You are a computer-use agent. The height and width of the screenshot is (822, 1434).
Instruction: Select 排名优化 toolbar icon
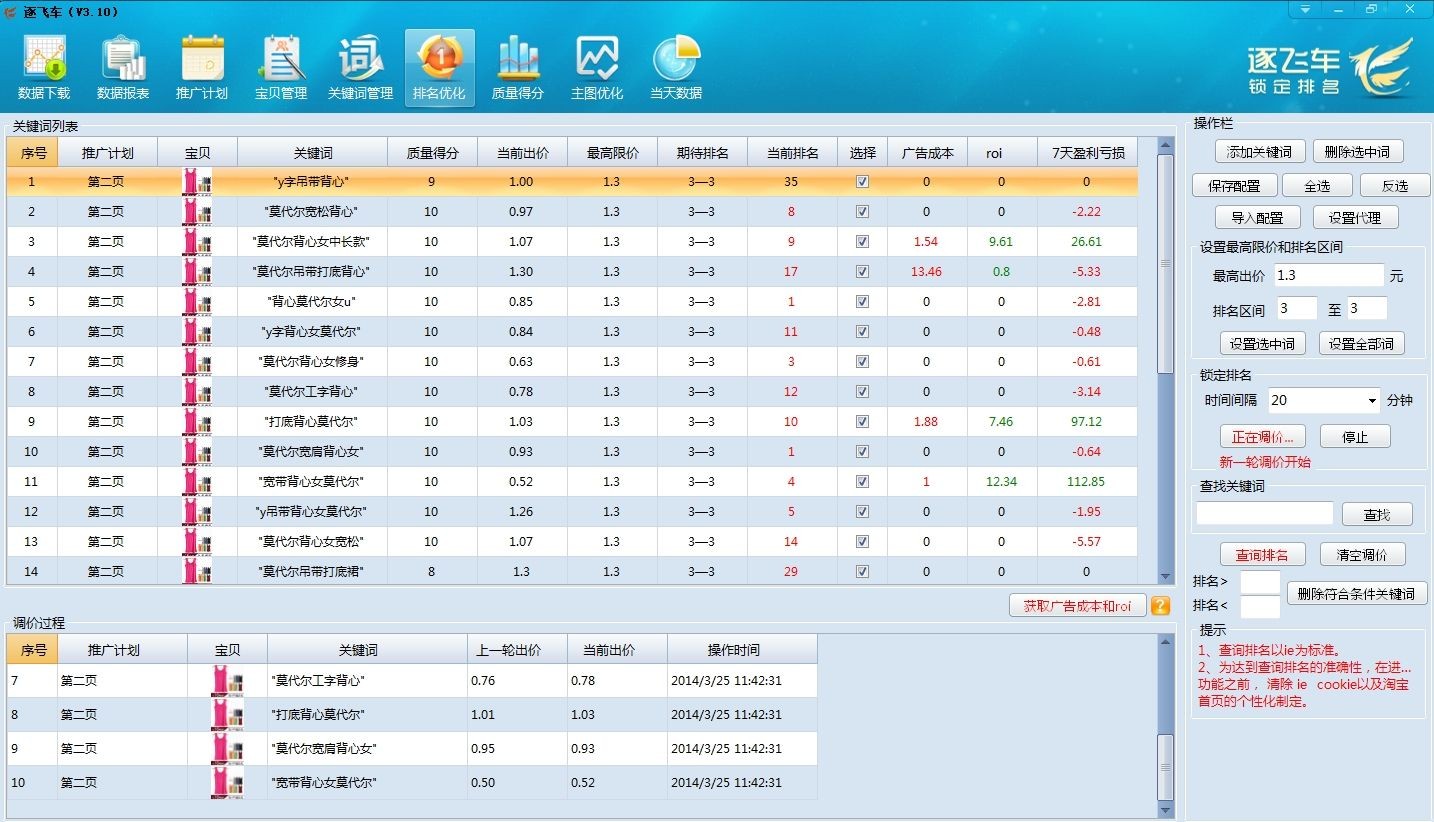tap(439, 68)
